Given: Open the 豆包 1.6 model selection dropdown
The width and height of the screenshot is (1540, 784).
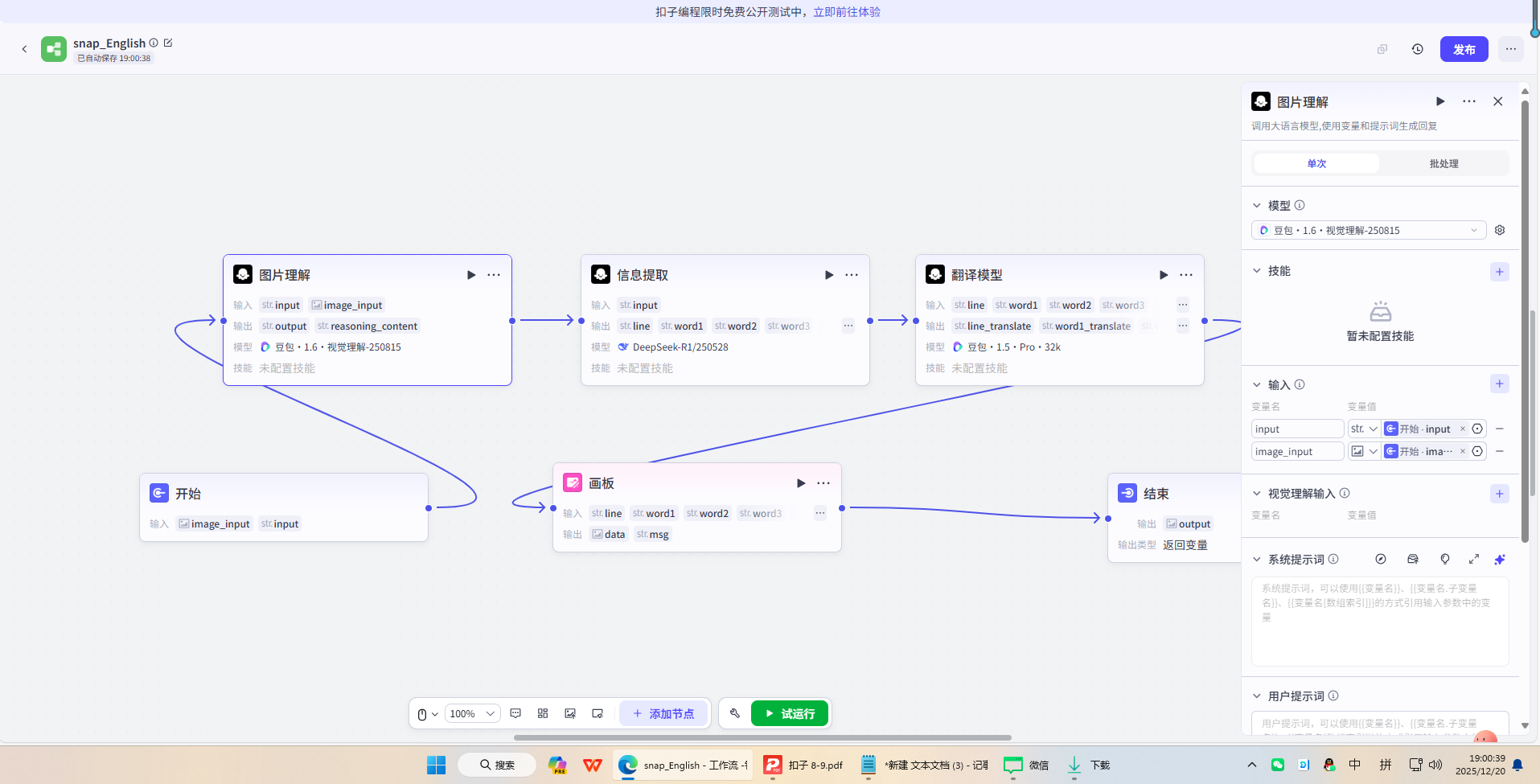Looking at the screenshot, I should (1369, 230).
